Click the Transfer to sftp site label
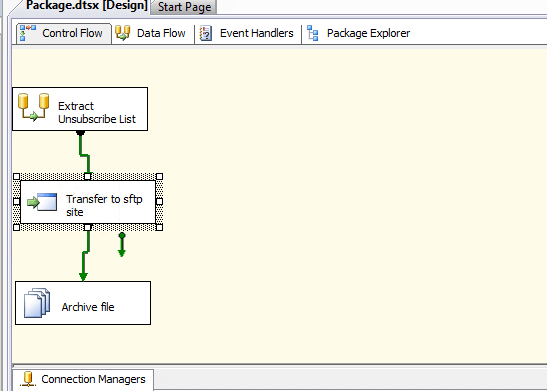 pos(104,205)
